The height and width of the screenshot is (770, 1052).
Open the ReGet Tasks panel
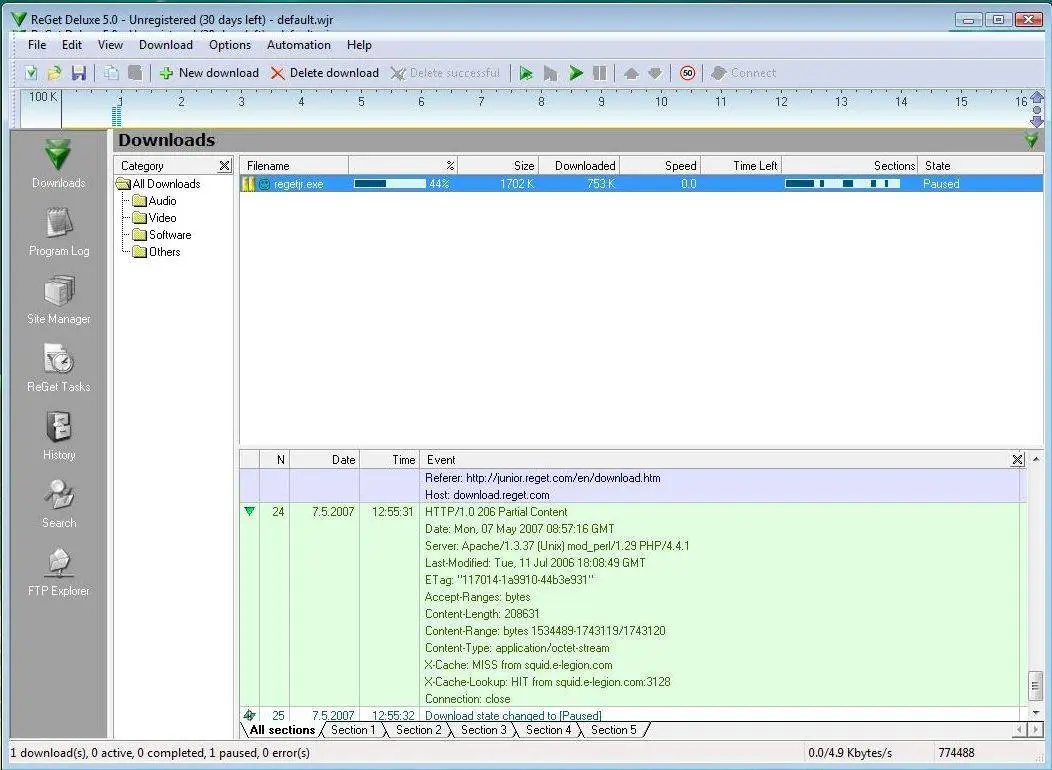pos(59,367)
